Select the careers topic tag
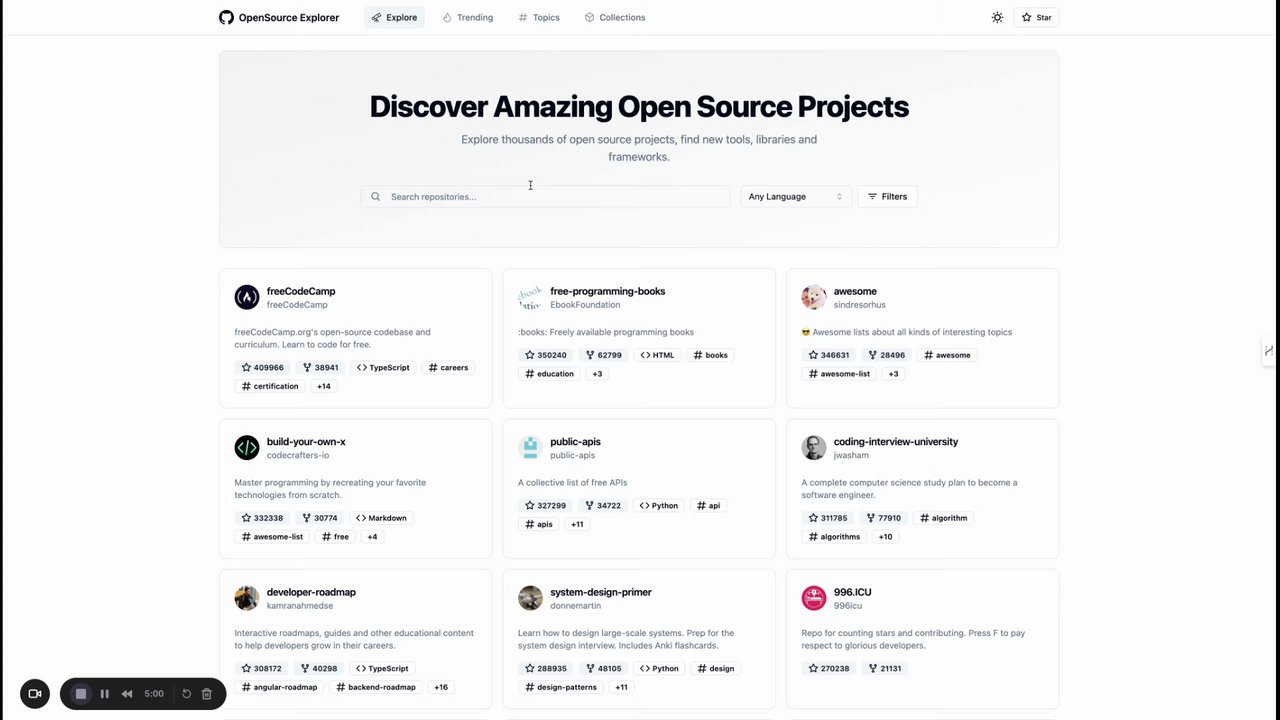 448,368
